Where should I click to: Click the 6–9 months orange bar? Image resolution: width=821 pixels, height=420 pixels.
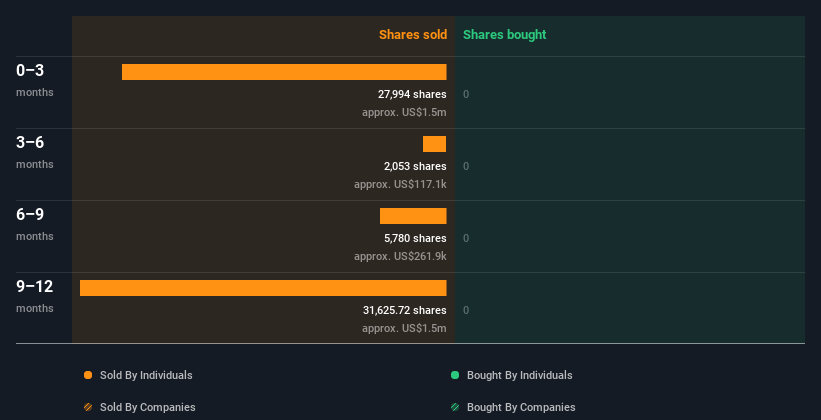click(413, 216)
